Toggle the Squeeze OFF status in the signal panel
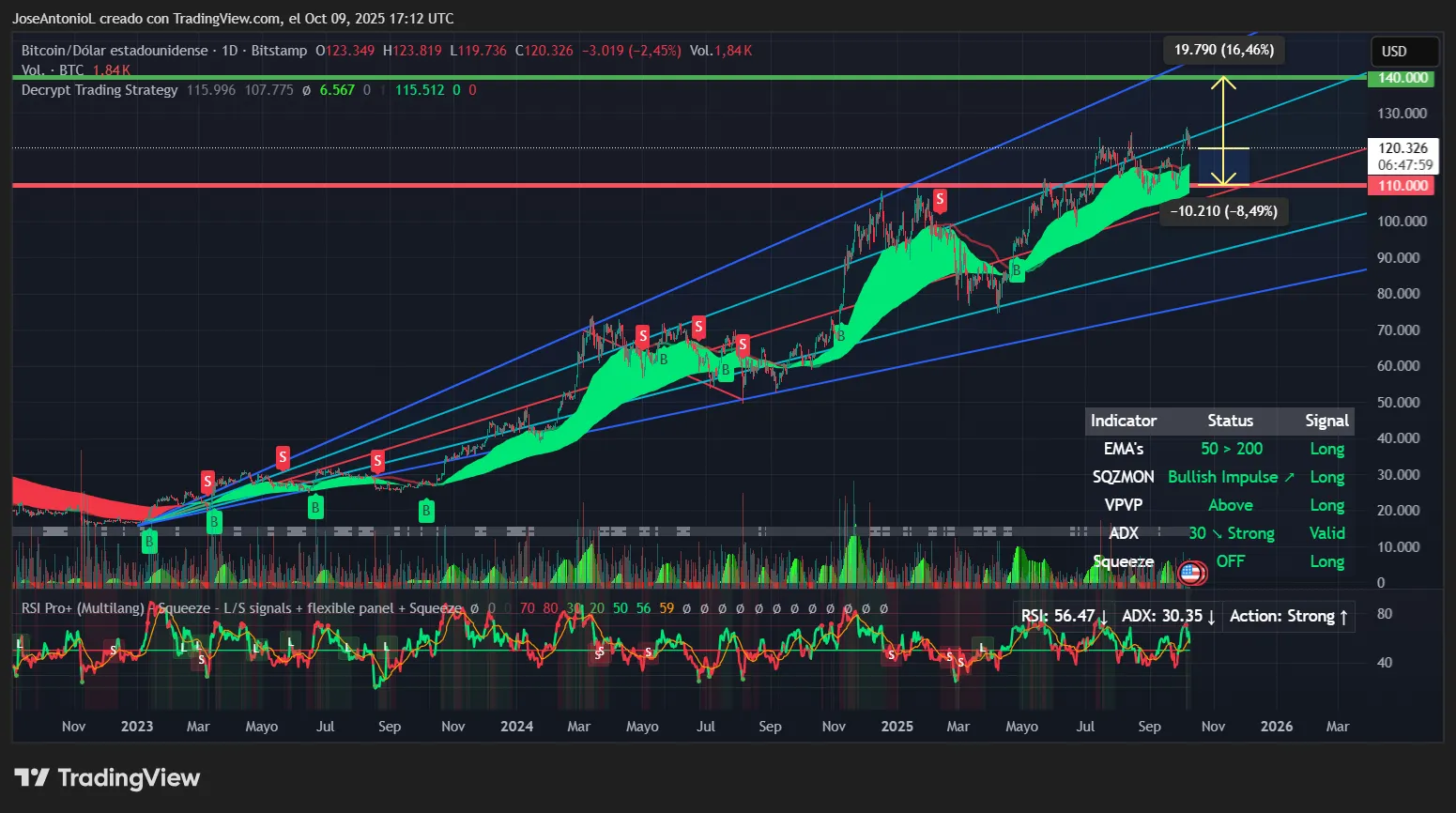Image resolution: width=1456 pixels, height=813 pixels. click(x=1230, y=561)
